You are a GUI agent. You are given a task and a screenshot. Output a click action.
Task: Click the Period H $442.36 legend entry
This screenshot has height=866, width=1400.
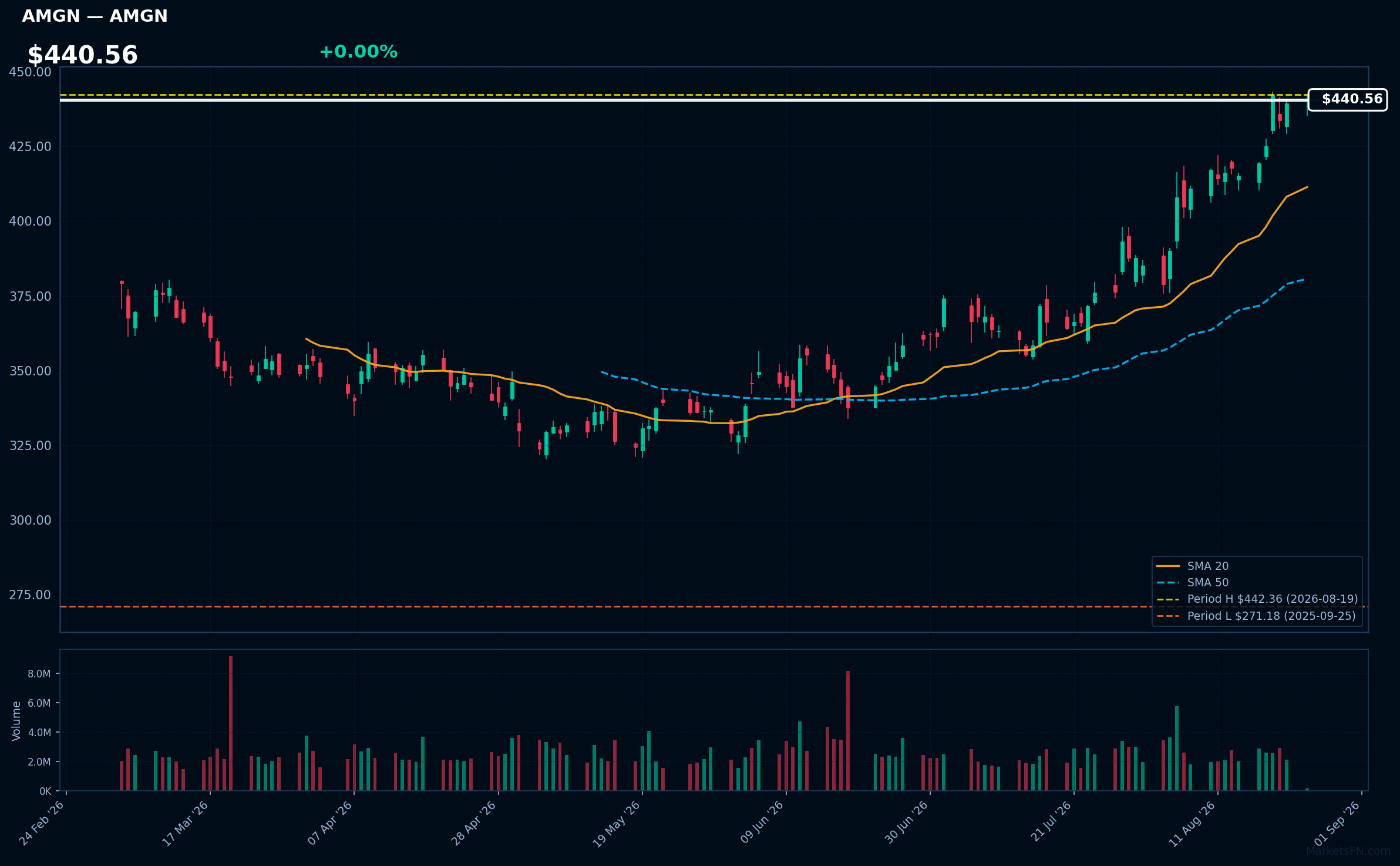click(1257, 599)
